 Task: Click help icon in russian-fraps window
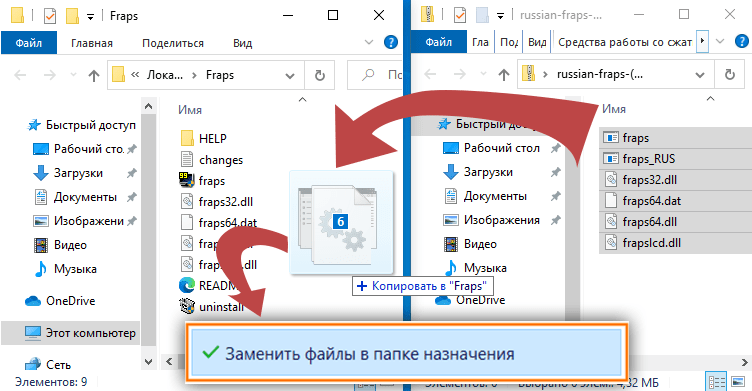tap(742, 41)
